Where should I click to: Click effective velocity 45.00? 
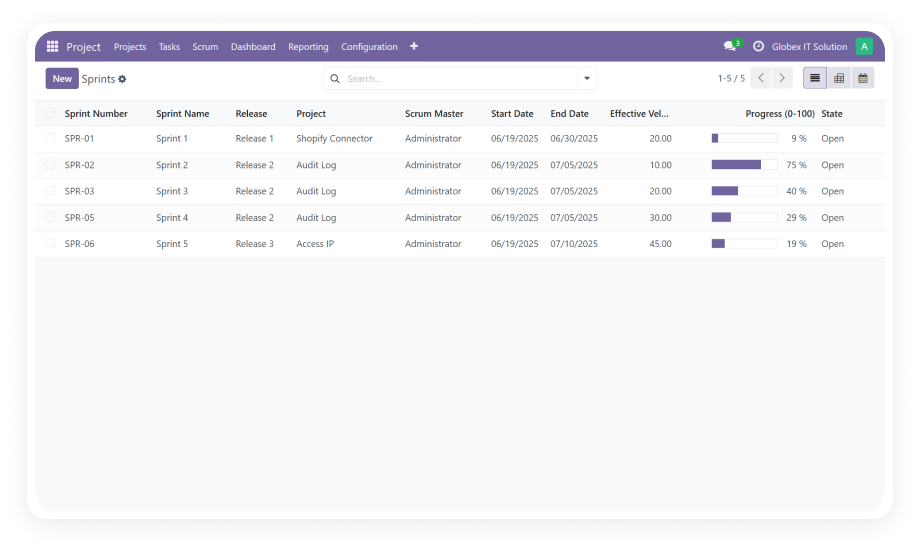(x=660, y=244)
